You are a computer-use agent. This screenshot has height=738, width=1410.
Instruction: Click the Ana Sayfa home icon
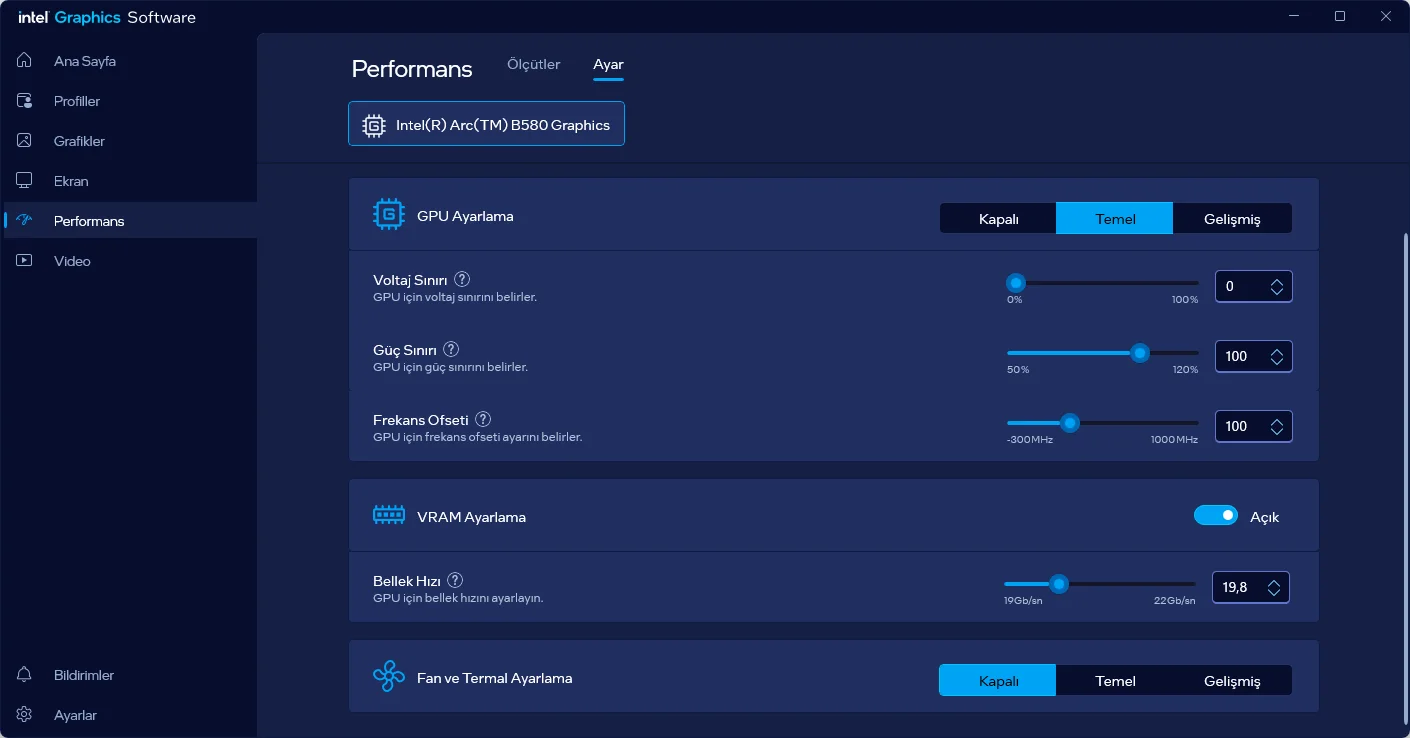(x=25, y=61)
